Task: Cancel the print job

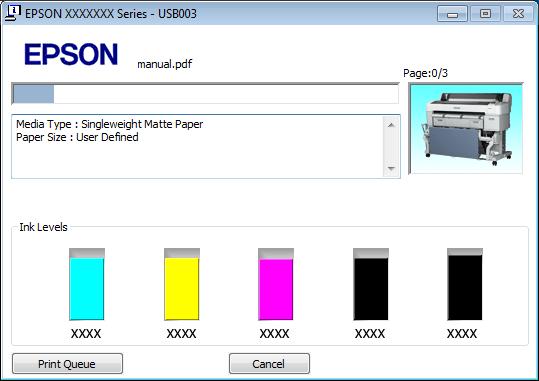Action: [269, 363]
